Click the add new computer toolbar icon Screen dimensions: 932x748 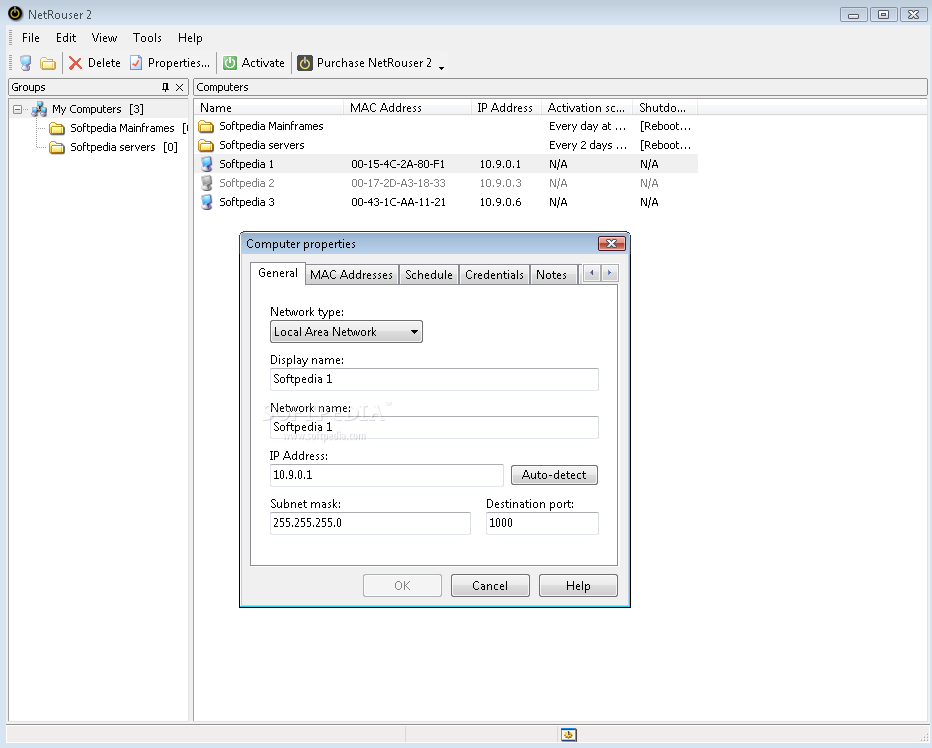point(26,63)
